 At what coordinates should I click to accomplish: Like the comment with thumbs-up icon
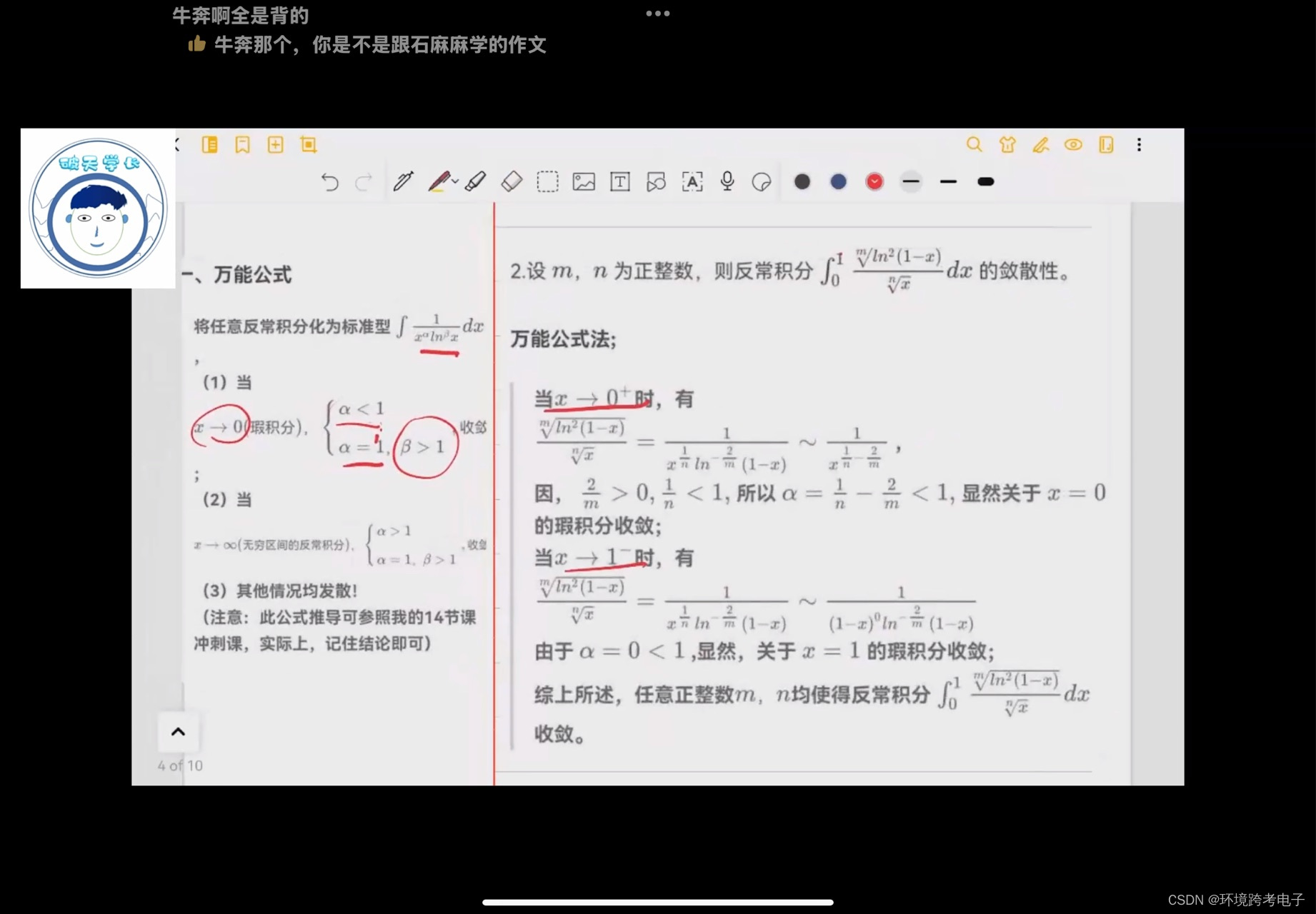(196, 44)
